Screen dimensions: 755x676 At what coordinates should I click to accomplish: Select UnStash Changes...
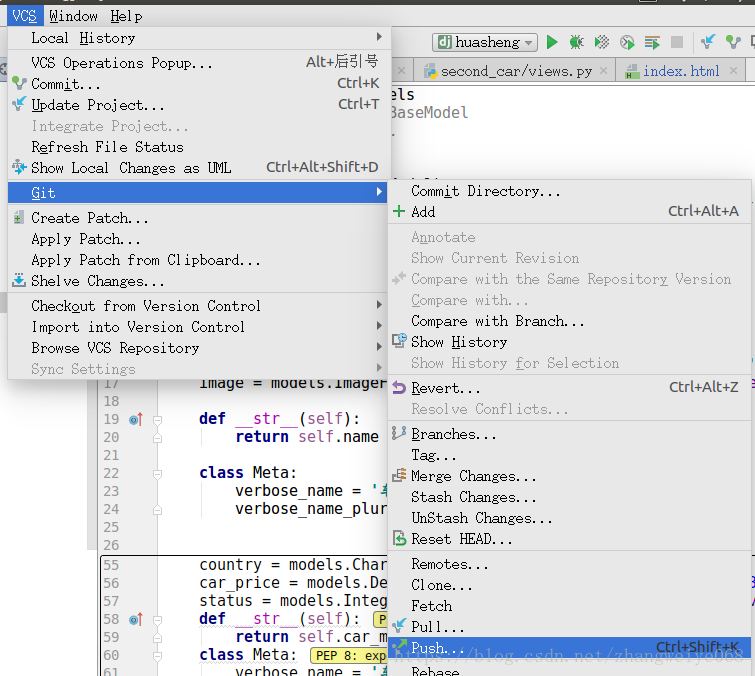(570, 518)
